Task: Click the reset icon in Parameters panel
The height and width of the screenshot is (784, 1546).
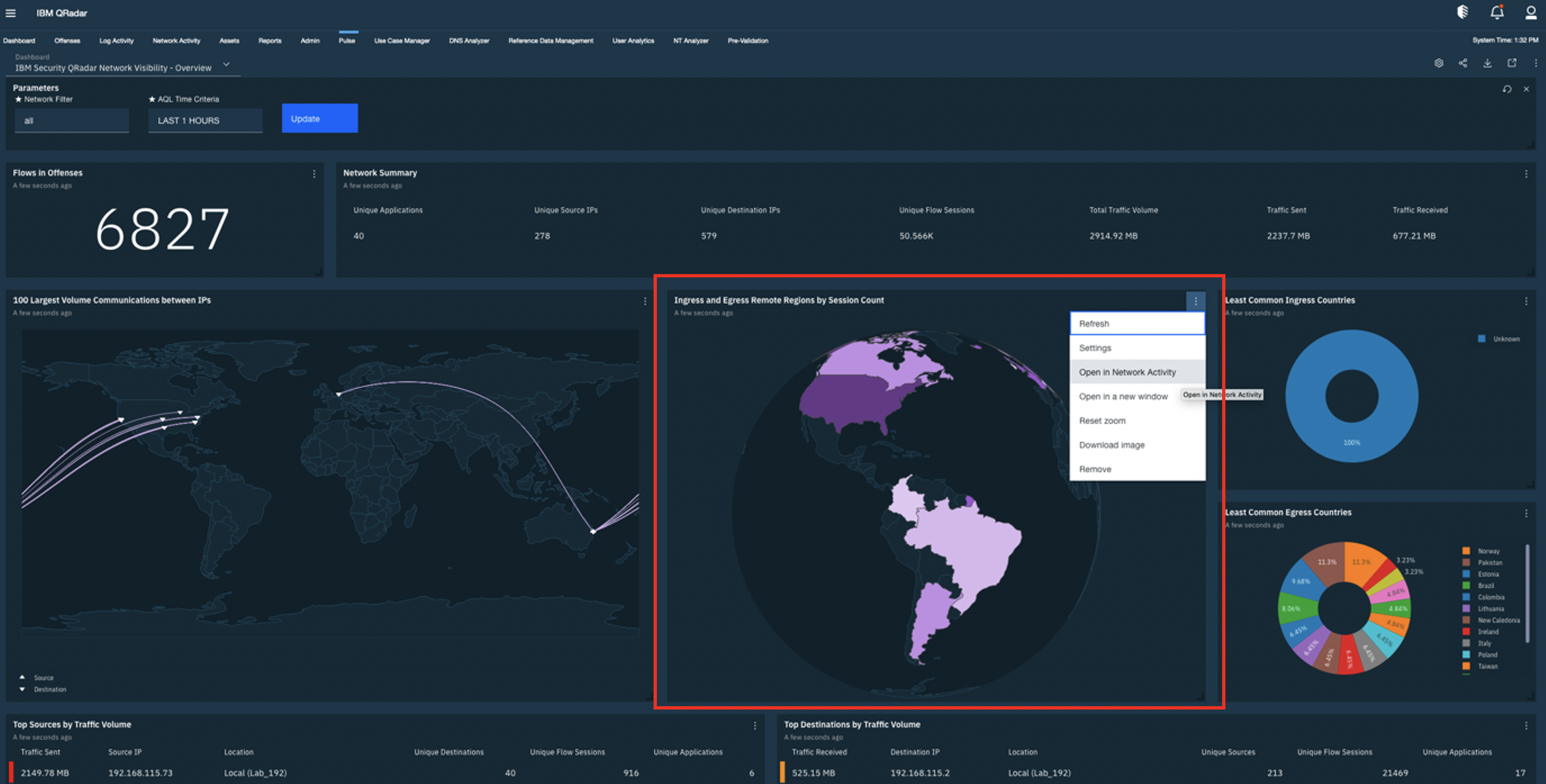Action: tap(1507, 89)
